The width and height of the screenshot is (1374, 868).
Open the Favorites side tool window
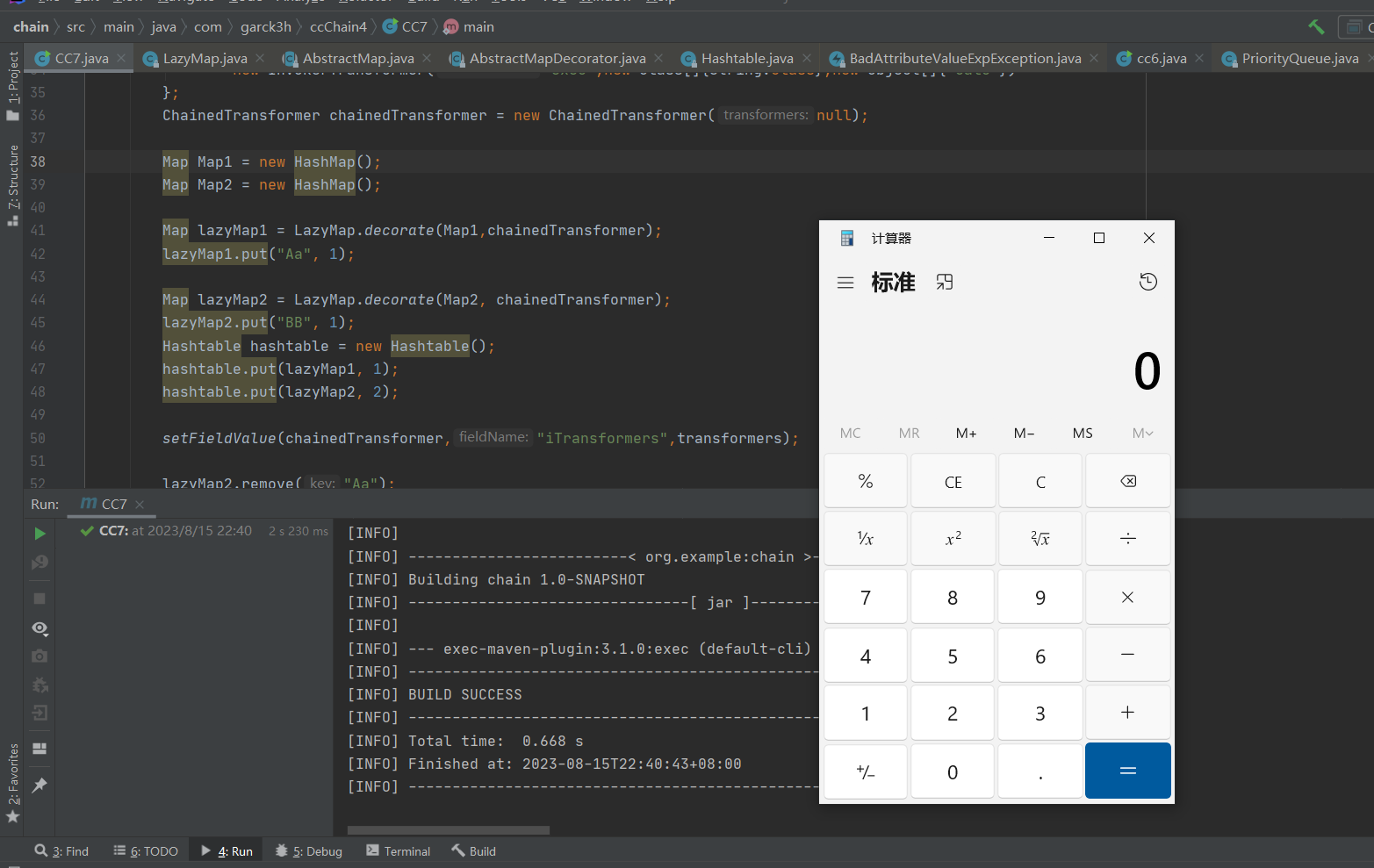click(13, 783)
